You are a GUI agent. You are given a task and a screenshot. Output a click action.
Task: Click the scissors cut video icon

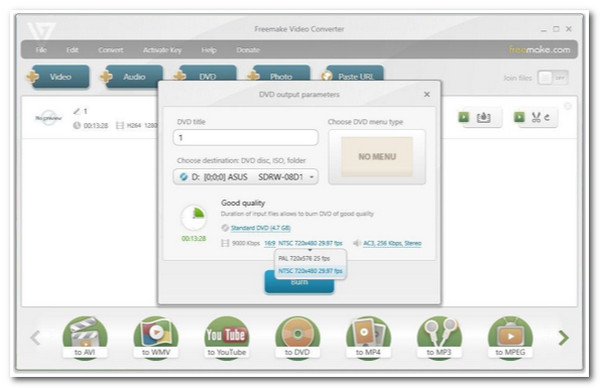pyautogui.click(x=536, y=117)
